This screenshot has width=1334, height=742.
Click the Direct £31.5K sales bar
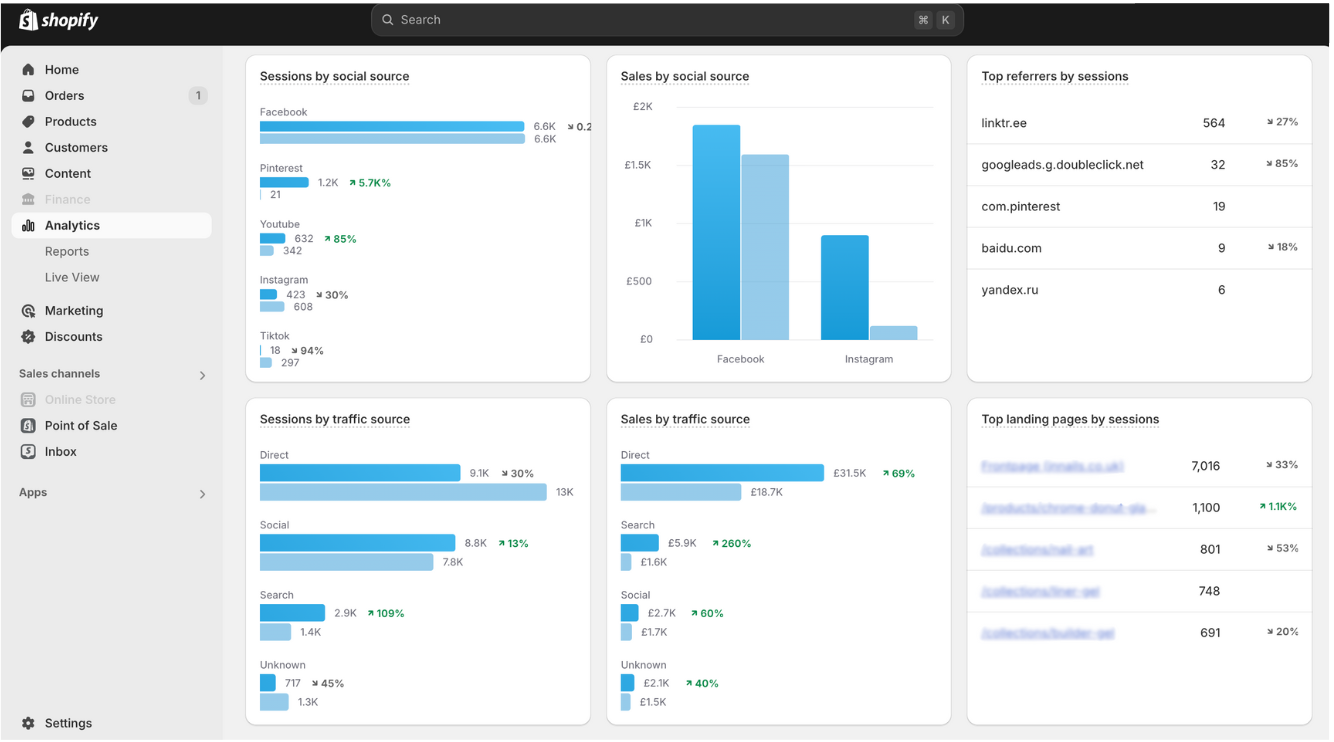(x=722, y=473)
